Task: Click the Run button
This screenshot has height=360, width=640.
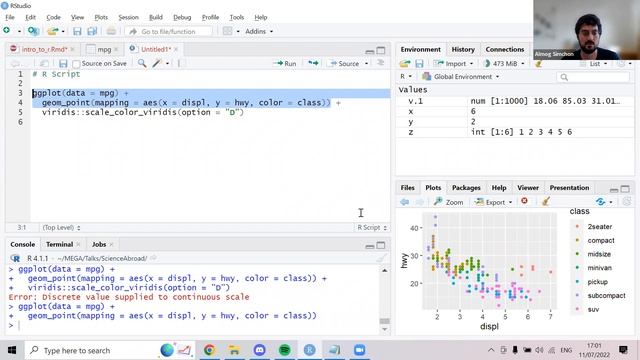Action: click(284, 64)
